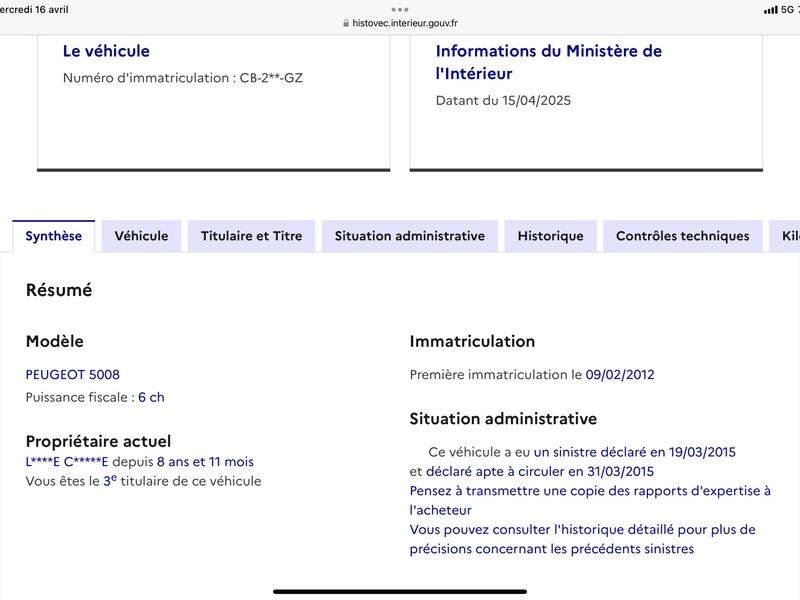
Task: Tap the histovec.interieur.gouv.fr address
Action: point(405,23)
